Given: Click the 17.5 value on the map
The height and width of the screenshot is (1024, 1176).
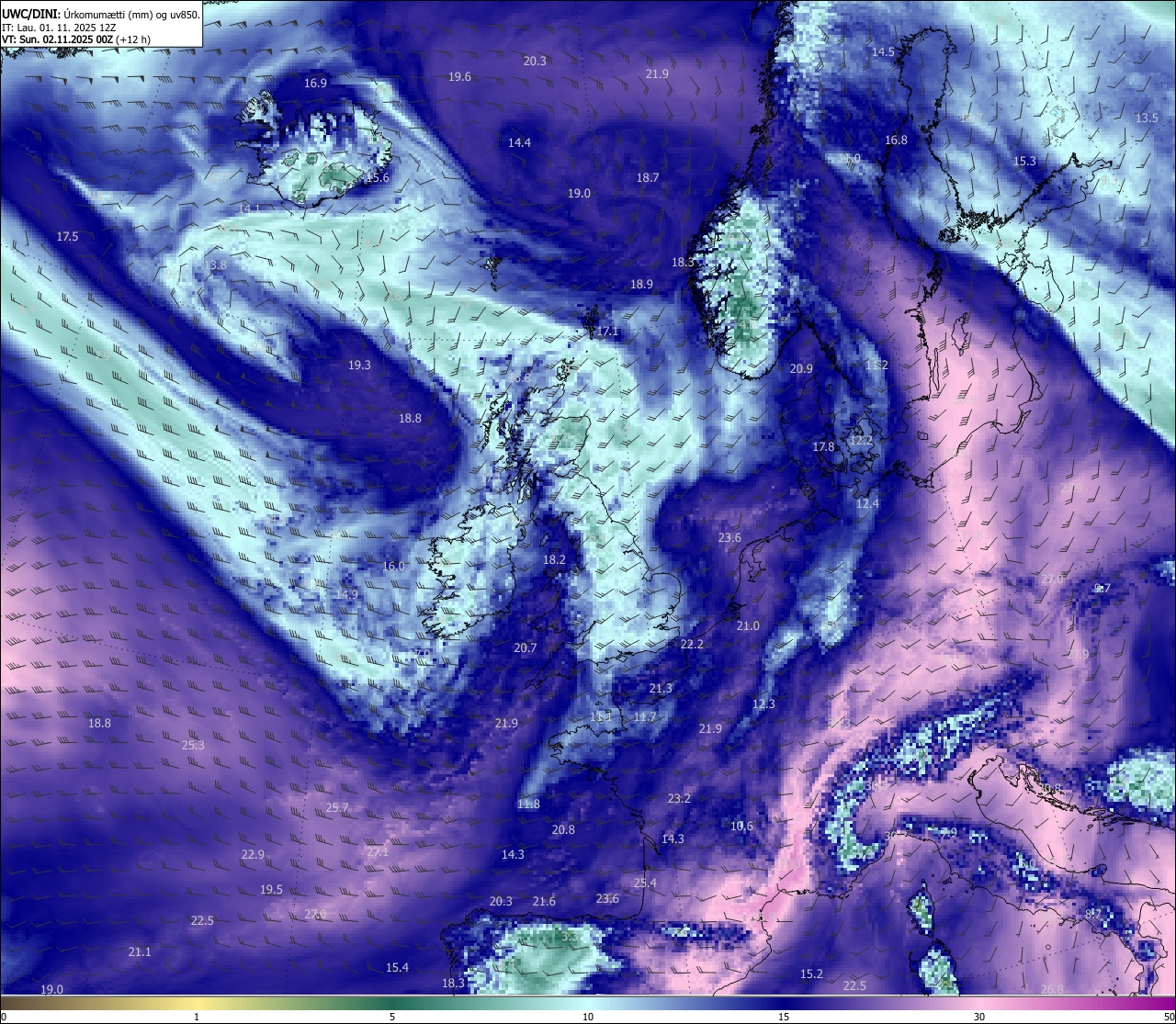Looking at the screenshot, I should 67,236.
